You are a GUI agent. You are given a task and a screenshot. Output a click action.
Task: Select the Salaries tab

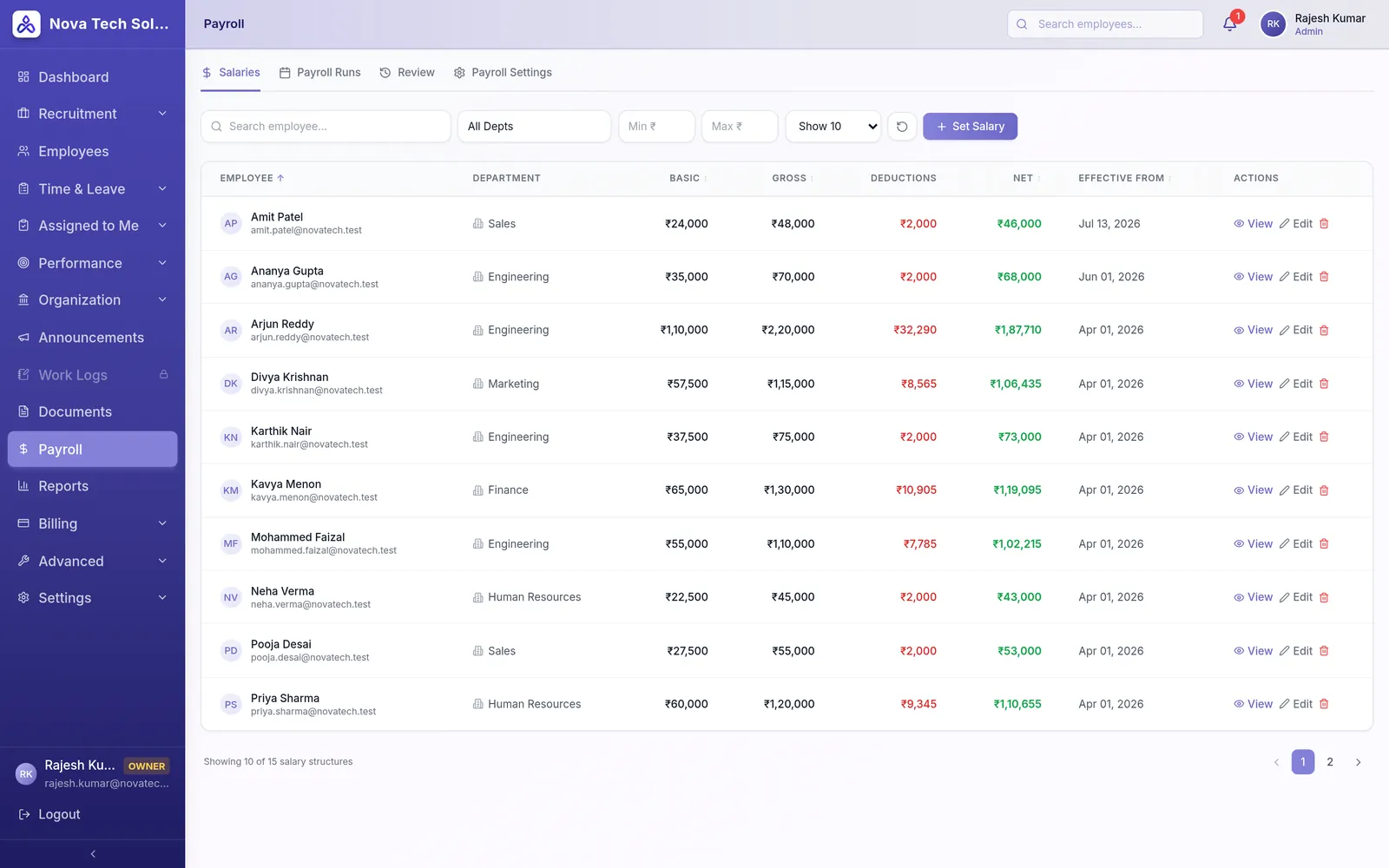(231, 73)
